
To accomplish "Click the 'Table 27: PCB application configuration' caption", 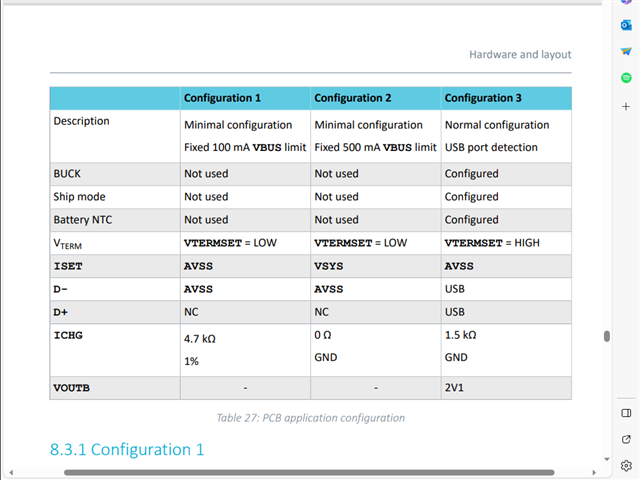I will point(311,418).
